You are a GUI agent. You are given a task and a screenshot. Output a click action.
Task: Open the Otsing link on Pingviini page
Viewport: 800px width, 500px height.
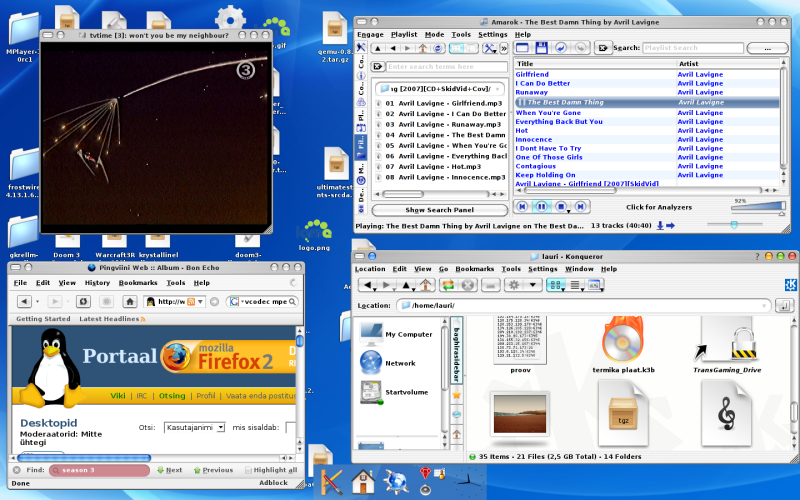point(172,395)
